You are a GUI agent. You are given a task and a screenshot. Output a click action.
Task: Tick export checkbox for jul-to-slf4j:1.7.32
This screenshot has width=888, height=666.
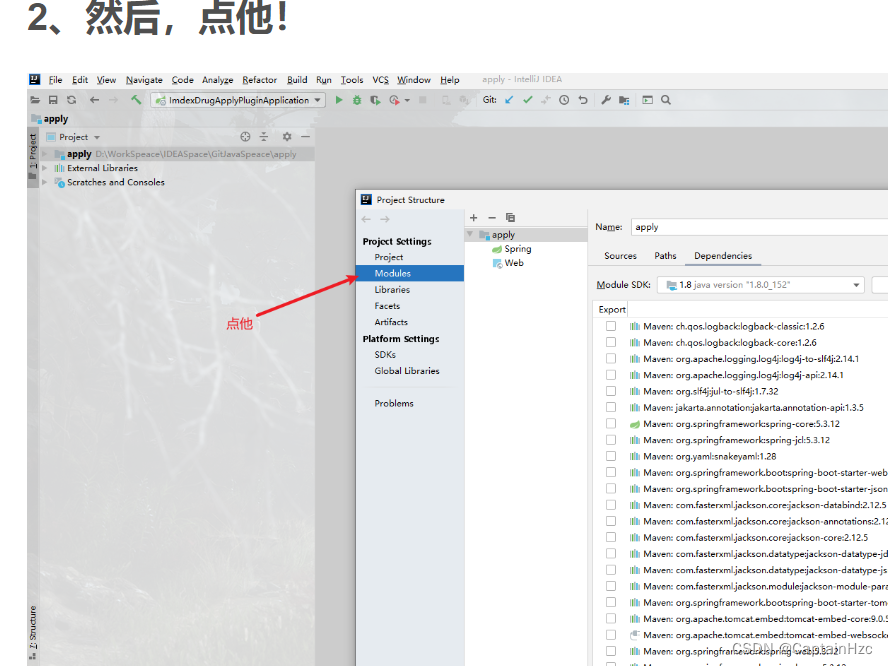(x=610, y=391)
